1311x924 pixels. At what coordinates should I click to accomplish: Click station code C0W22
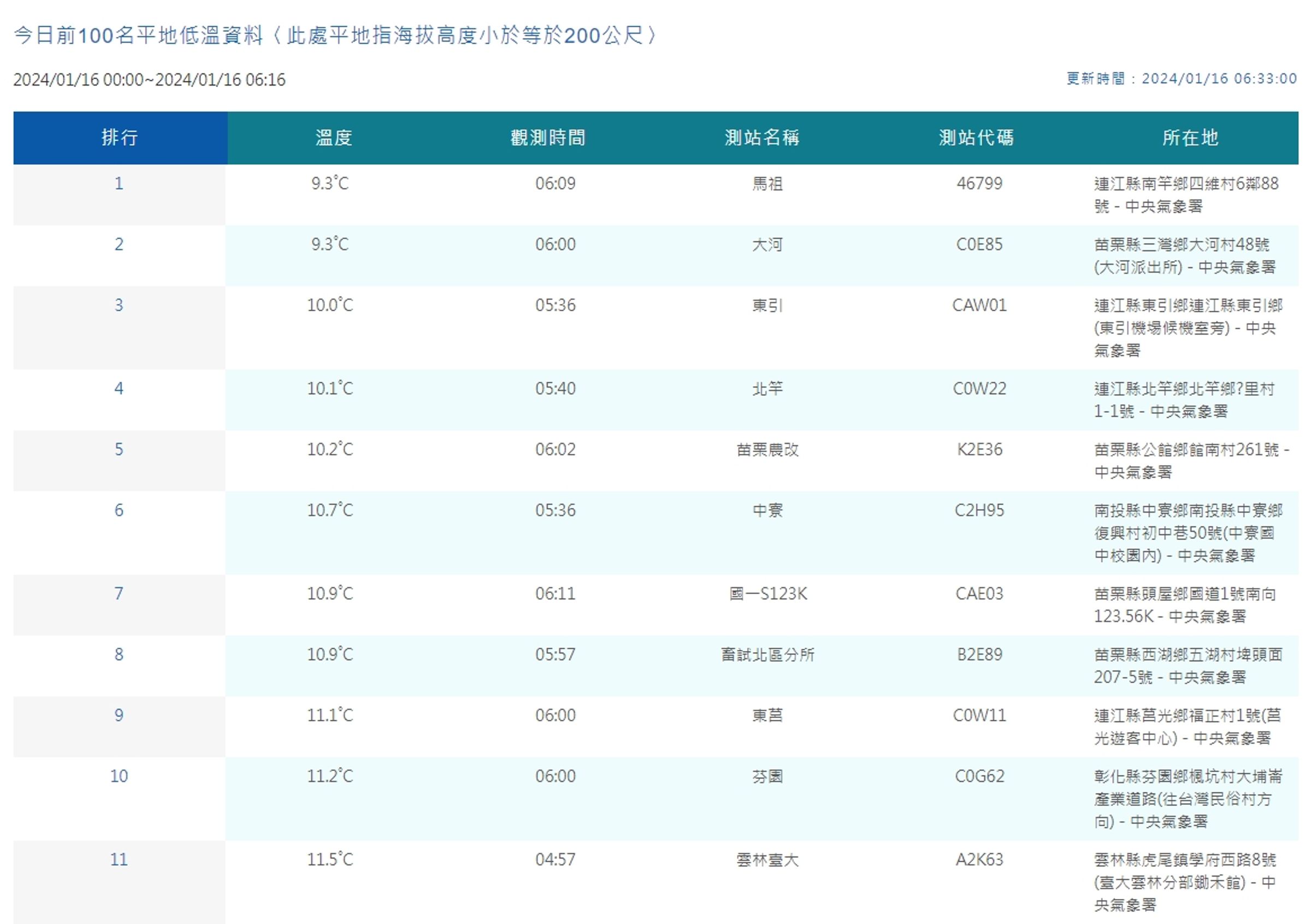pos(980,389)
